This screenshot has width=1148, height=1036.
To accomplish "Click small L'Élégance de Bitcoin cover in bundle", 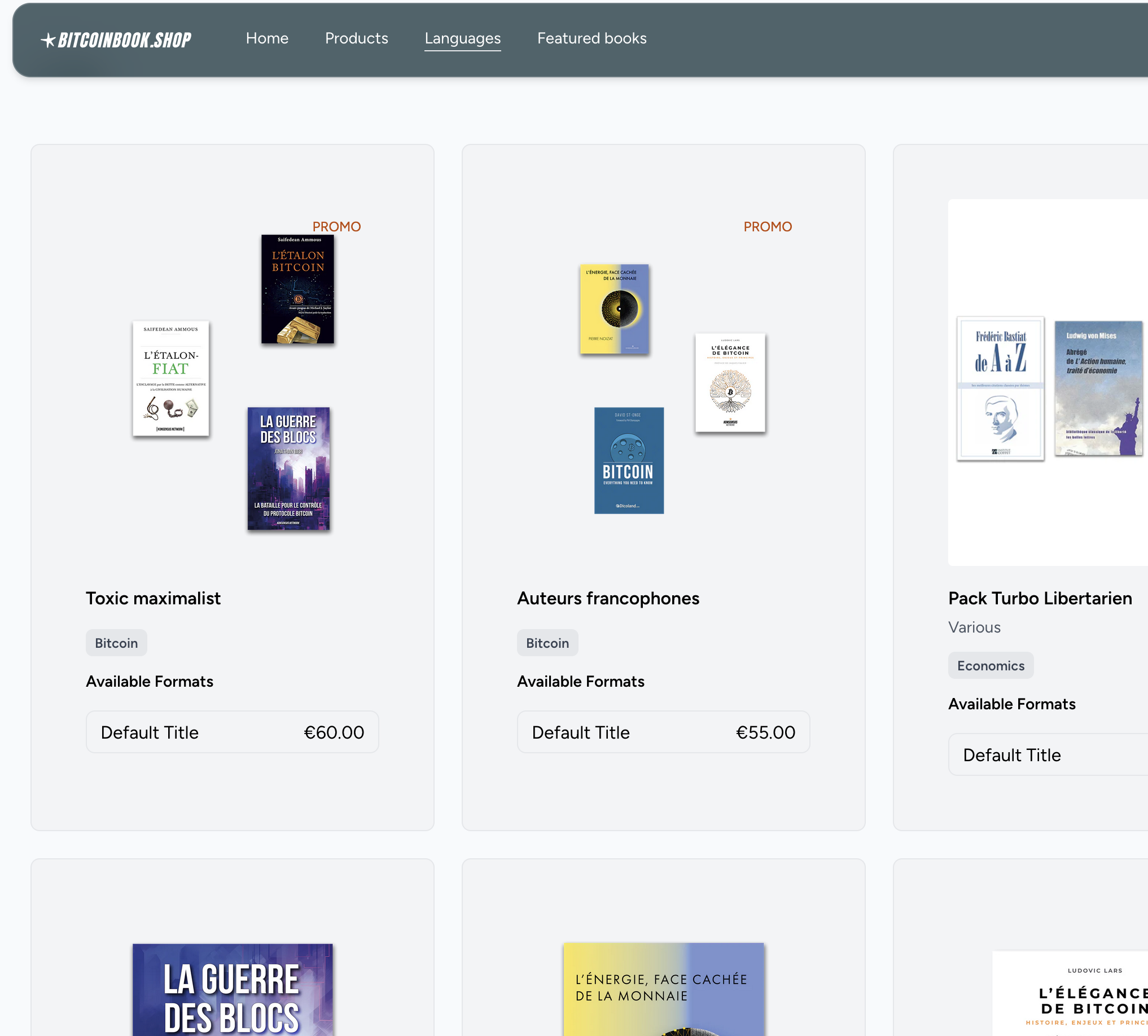I will pos(730,383).
